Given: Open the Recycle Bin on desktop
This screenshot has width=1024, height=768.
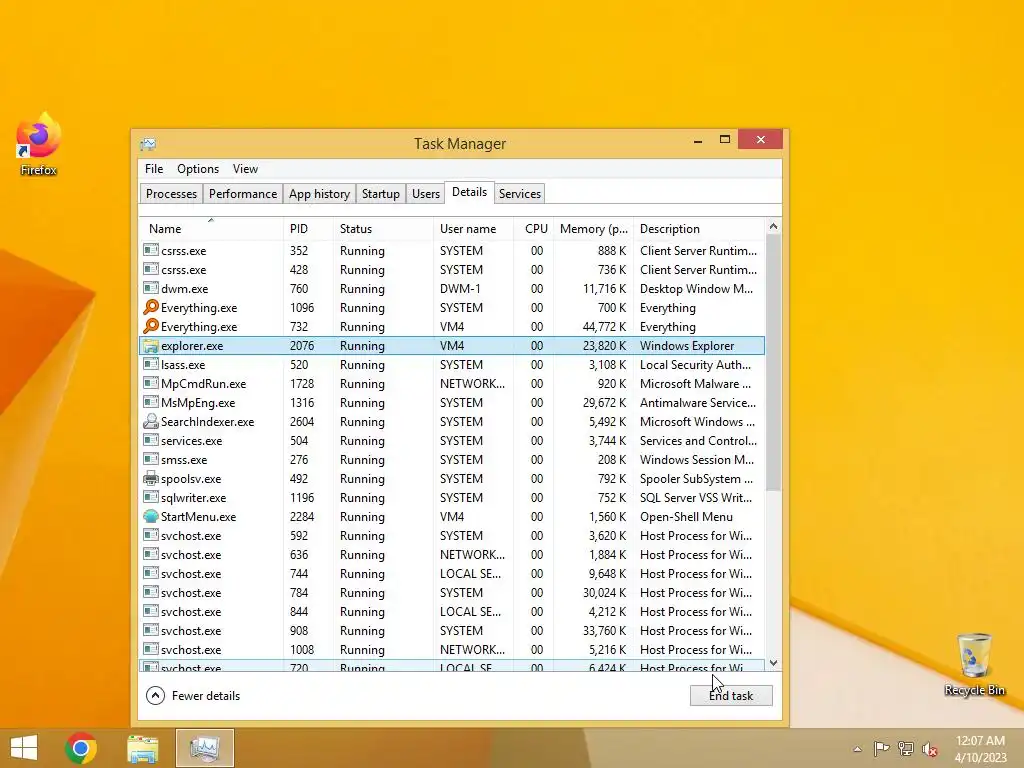Looking at the screenshot, I should 974,664.
